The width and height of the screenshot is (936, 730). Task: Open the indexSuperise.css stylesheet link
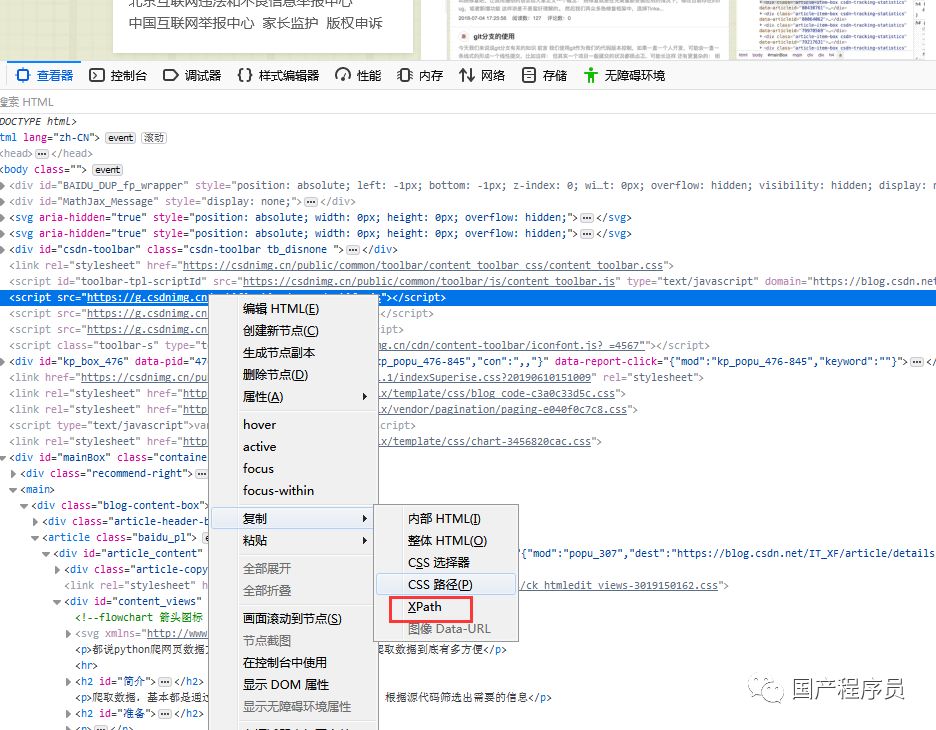[485, 378]
